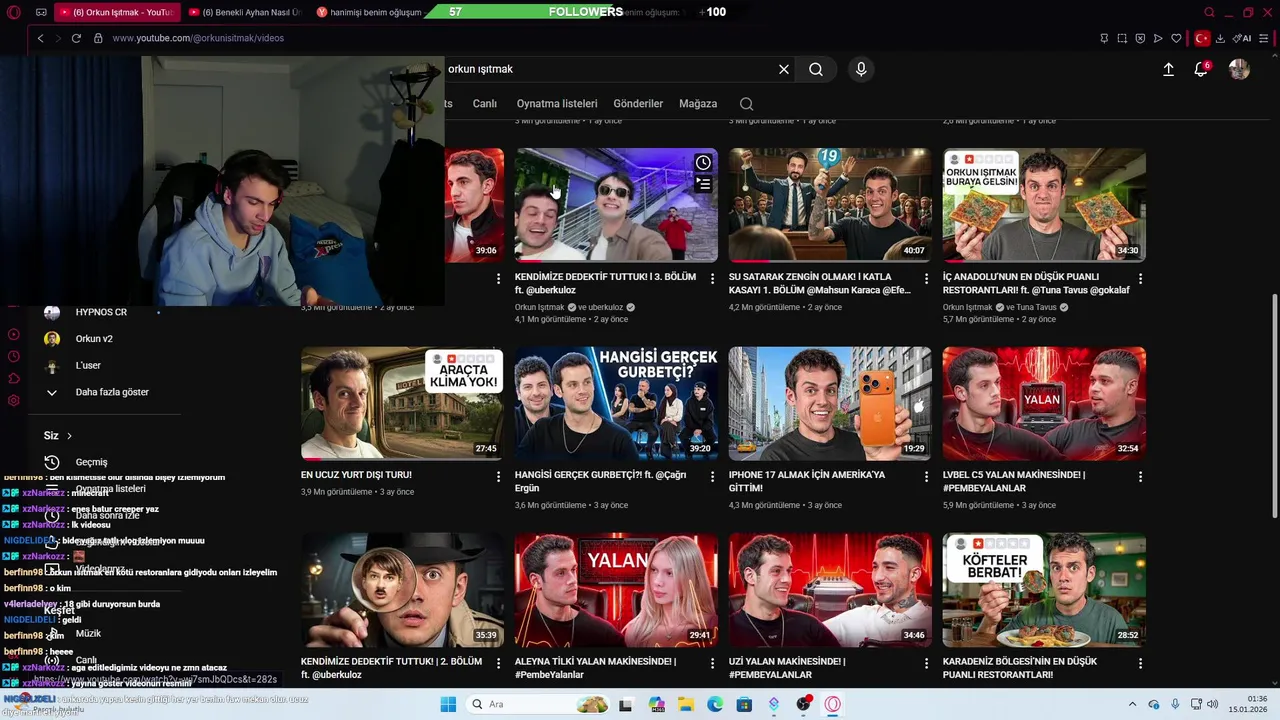Click the Opera browser search tabs icon
This screenshot has height=720, width=1280.
click(1209, 12)
